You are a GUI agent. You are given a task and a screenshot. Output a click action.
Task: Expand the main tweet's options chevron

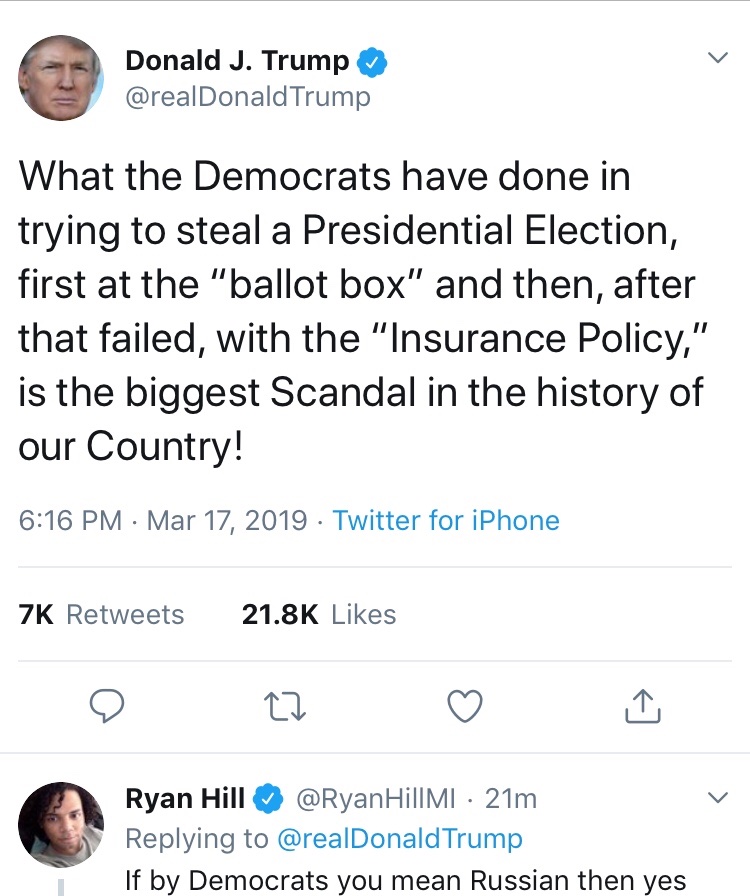pos(717,59)
